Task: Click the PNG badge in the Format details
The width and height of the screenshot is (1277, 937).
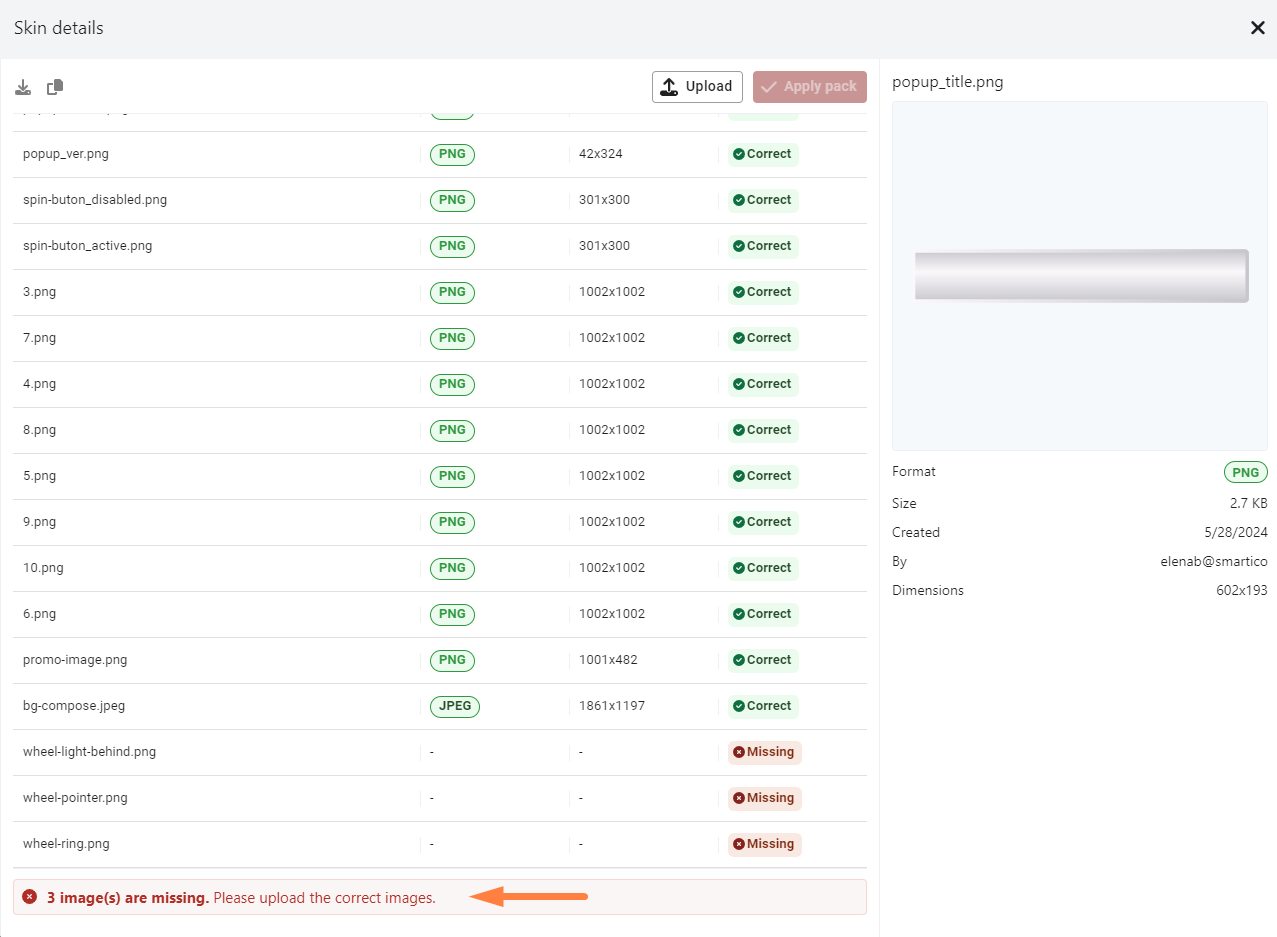Action: pyautogui.click(x=1245, y=472)
